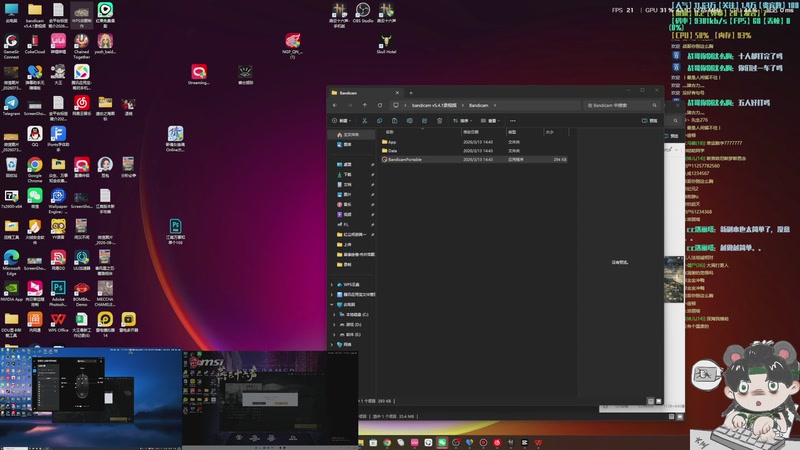Viewport: 800px width, 450px height.
Task: Open the New item dropdown in Explorer
Action: 341,121
